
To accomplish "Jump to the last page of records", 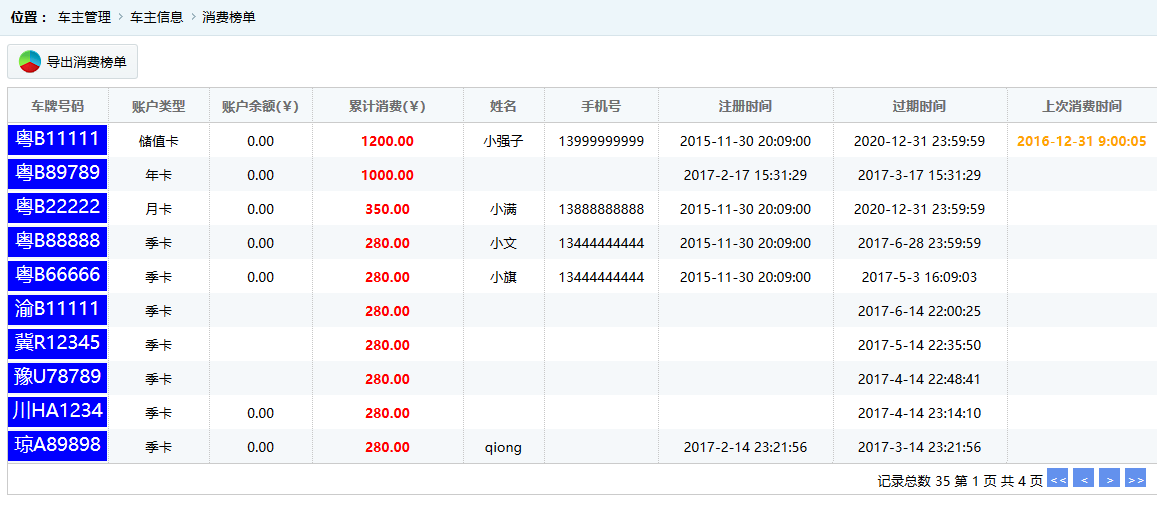I will pos(1135,479).
